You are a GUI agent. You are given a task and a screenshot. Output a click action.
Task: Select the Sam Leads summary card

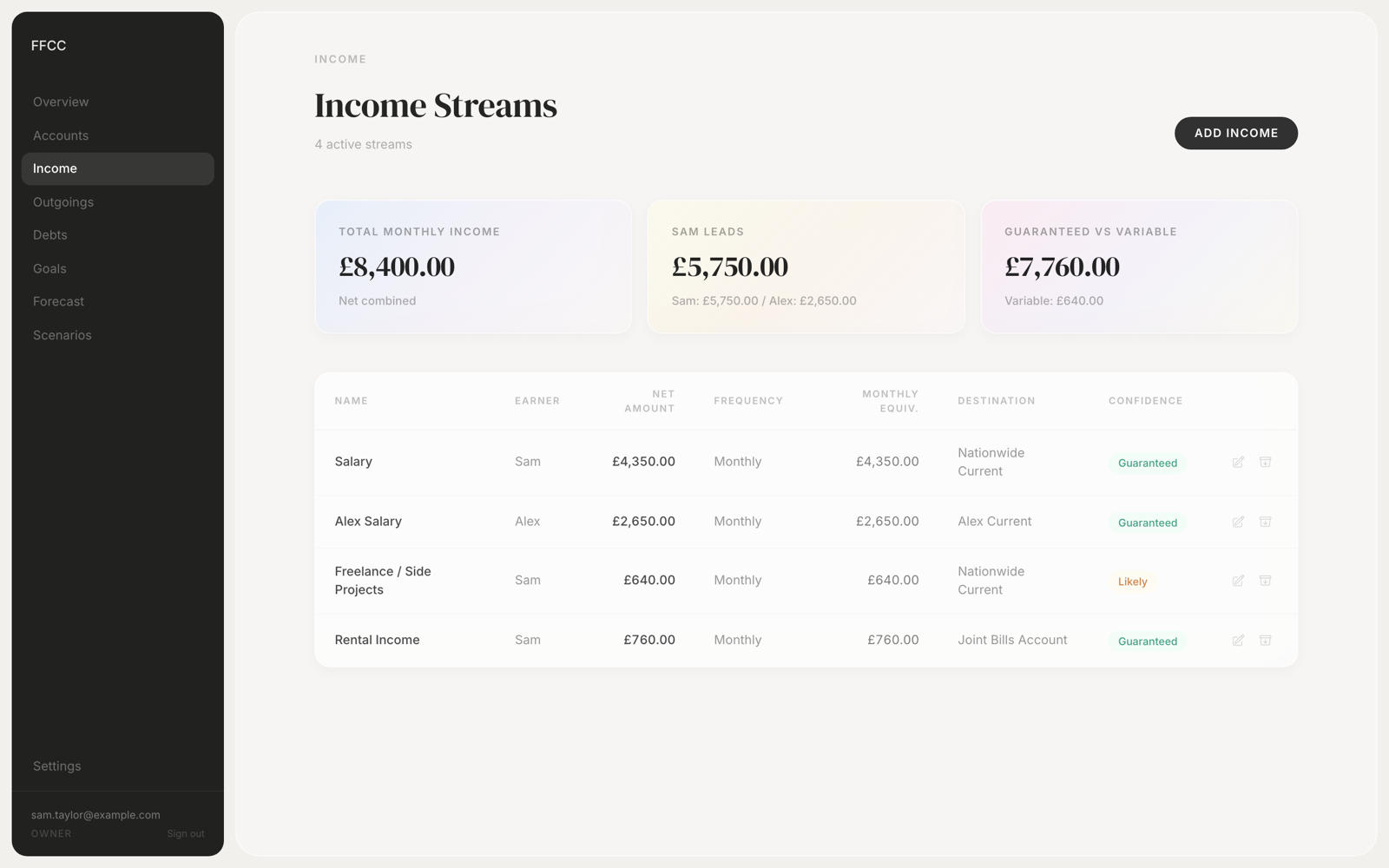pos(806,266)
